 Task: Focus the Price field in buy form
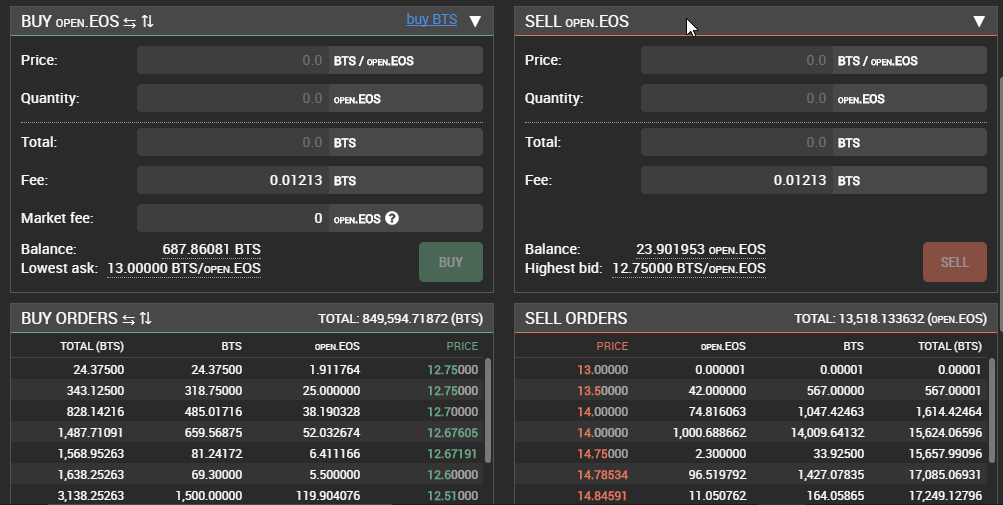click(x=233, y=60)
